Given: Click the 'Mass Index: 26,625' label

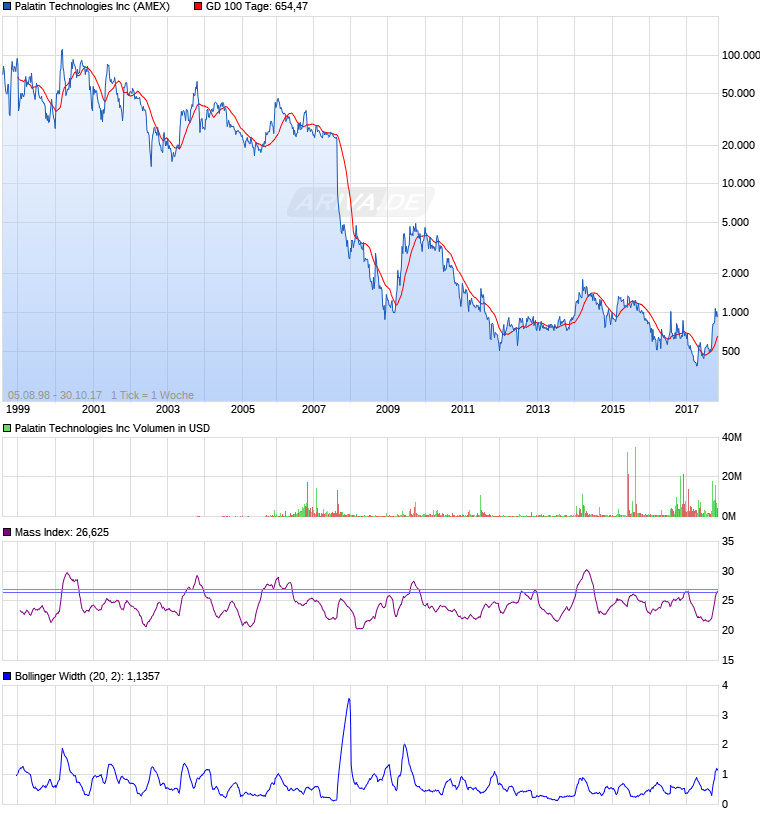Looking at the screenshot, I should [x=62, y=532].
